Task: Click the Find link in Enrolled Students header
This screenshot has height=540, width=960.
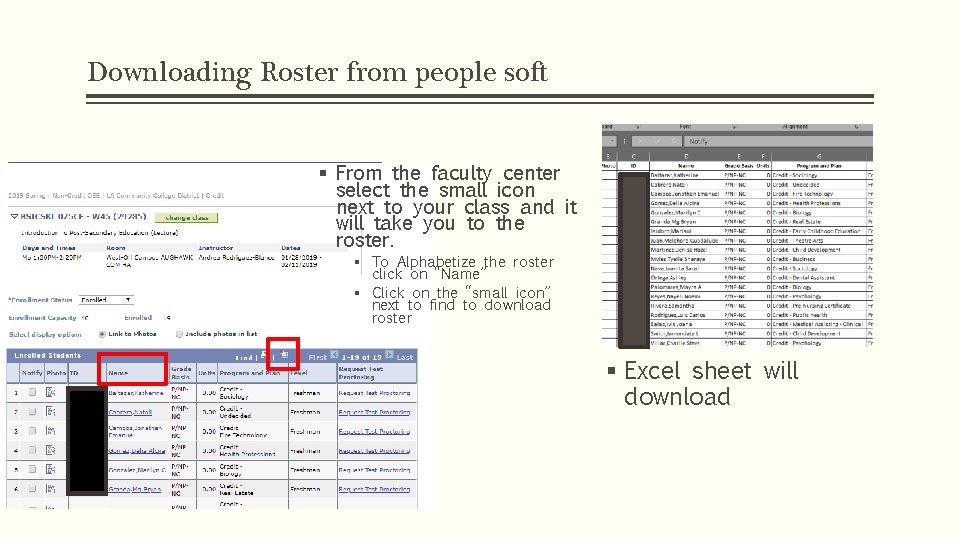Action: pyautogui.click(x=244, y=358)
